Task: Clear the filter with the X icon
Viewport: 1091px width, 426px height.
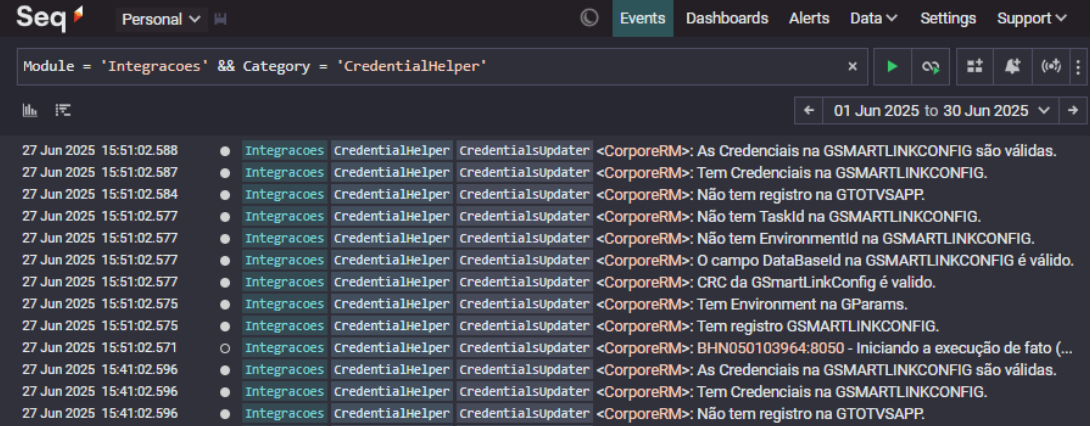Action: click(852, 67)
